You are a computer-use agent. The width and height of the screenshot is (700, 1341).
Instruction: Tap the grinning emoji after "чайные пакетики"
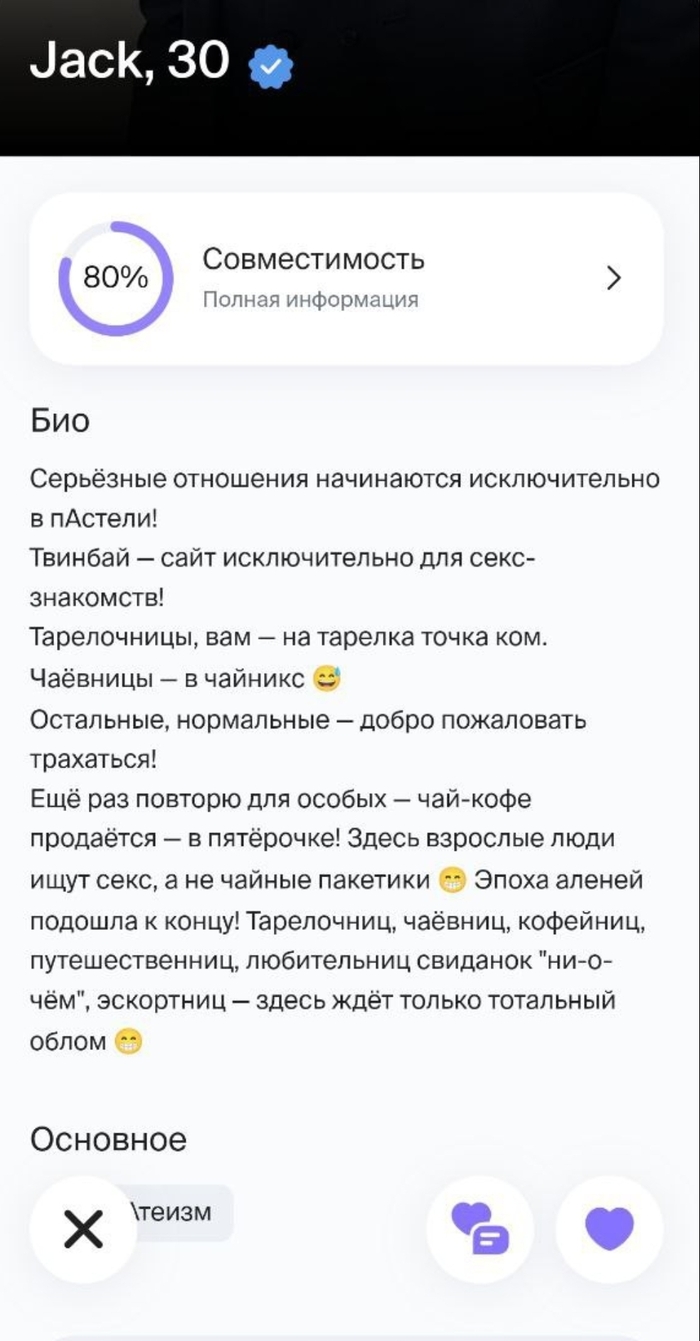click(453, 881)
